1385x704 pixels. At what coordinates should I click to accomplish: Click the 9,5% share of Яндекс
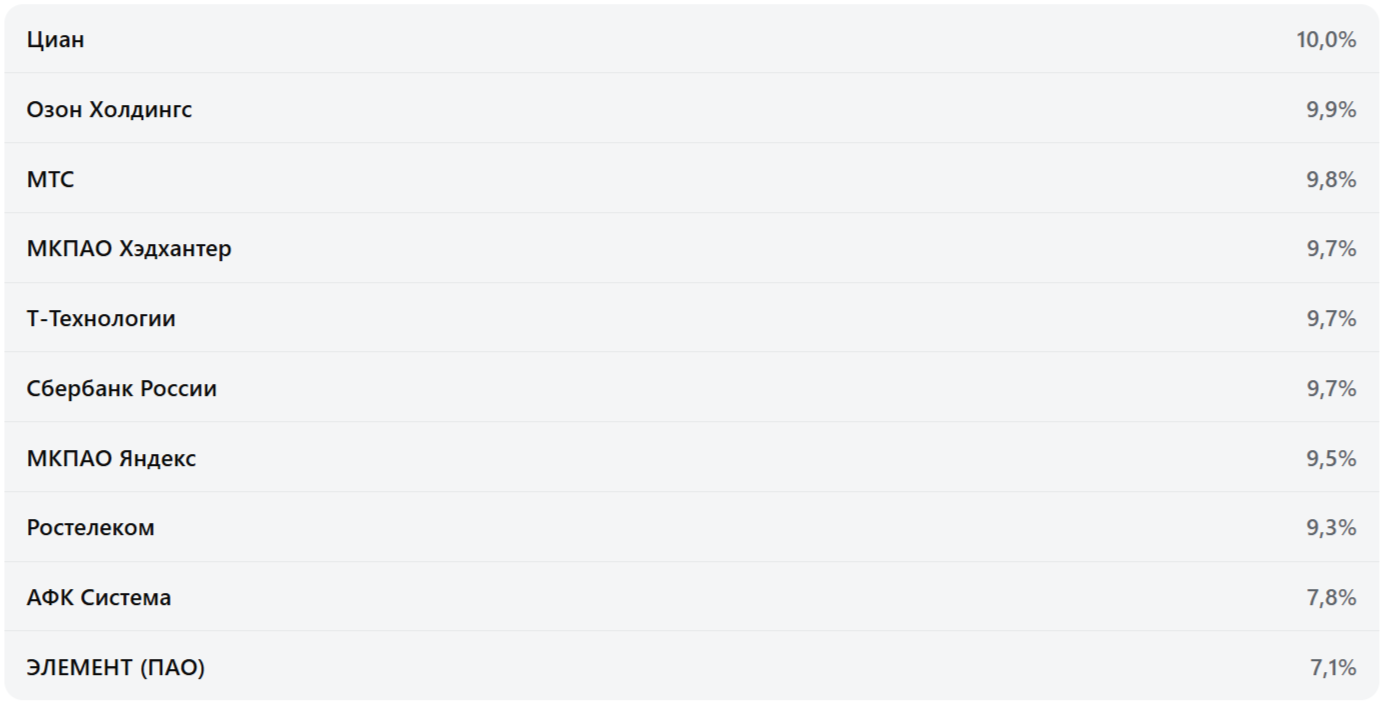click(x=1331, y=459)
